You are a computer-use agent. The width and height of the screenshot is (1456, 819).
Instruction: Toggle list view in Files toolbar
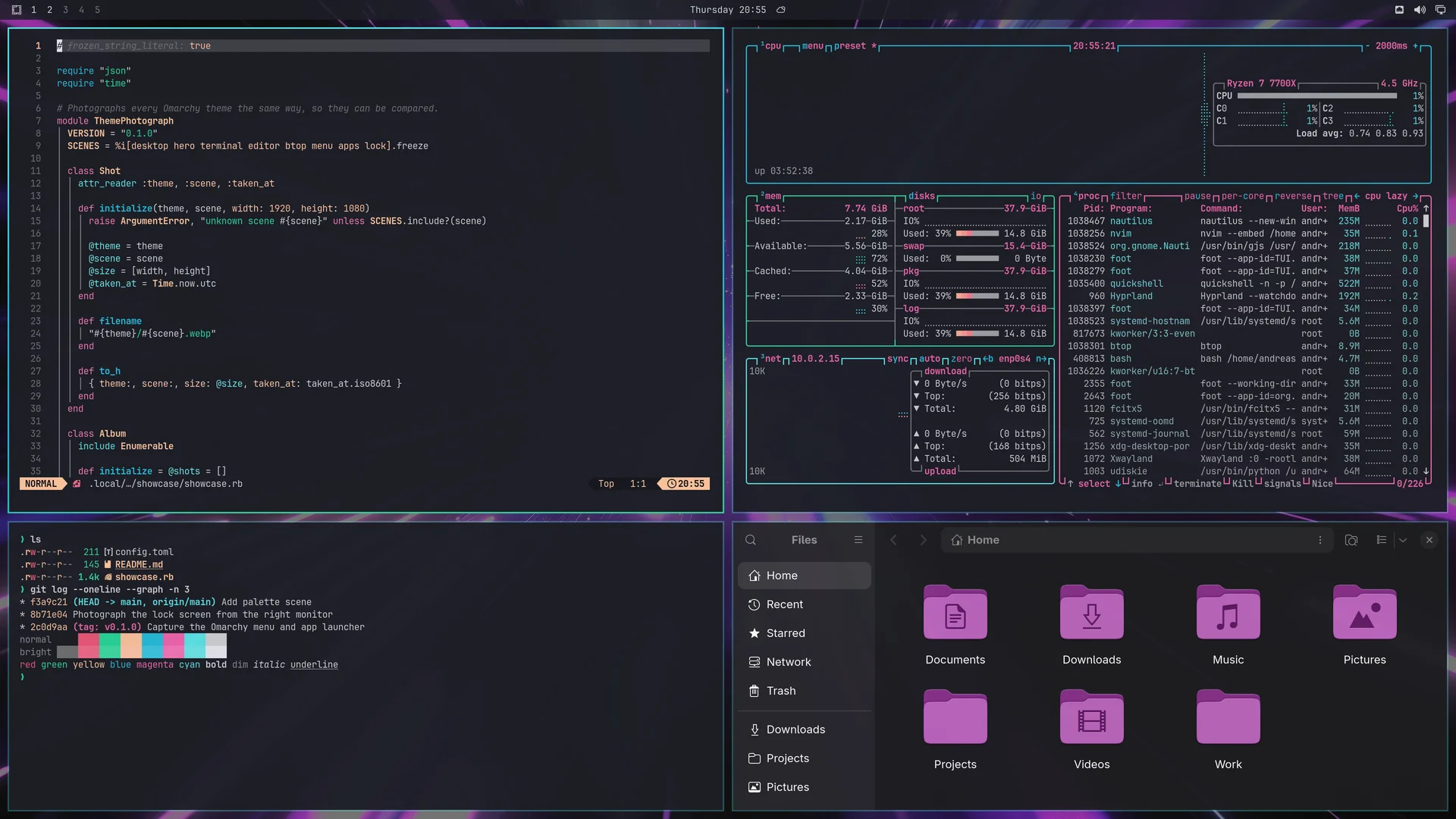pos(1382,540)
